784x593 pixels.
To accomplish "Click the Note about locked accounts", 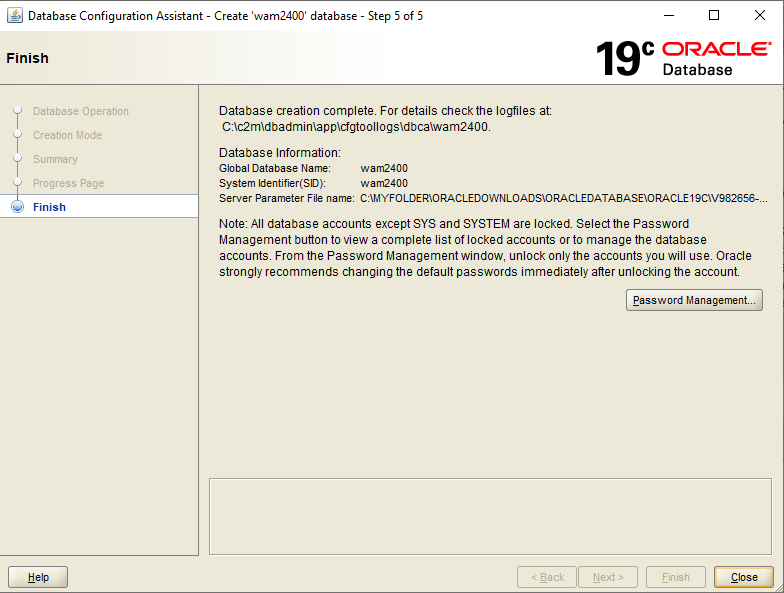I will [485, 248].
